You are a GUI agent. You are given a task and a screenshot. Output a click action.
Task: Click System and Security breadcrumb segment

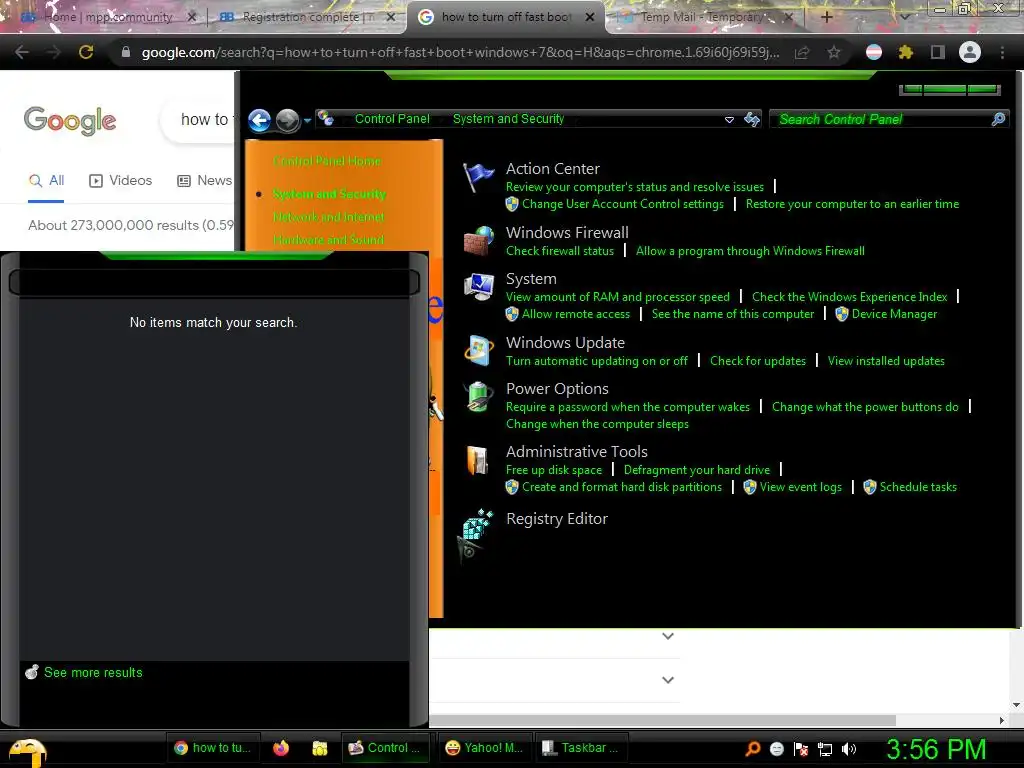[507, 119]
